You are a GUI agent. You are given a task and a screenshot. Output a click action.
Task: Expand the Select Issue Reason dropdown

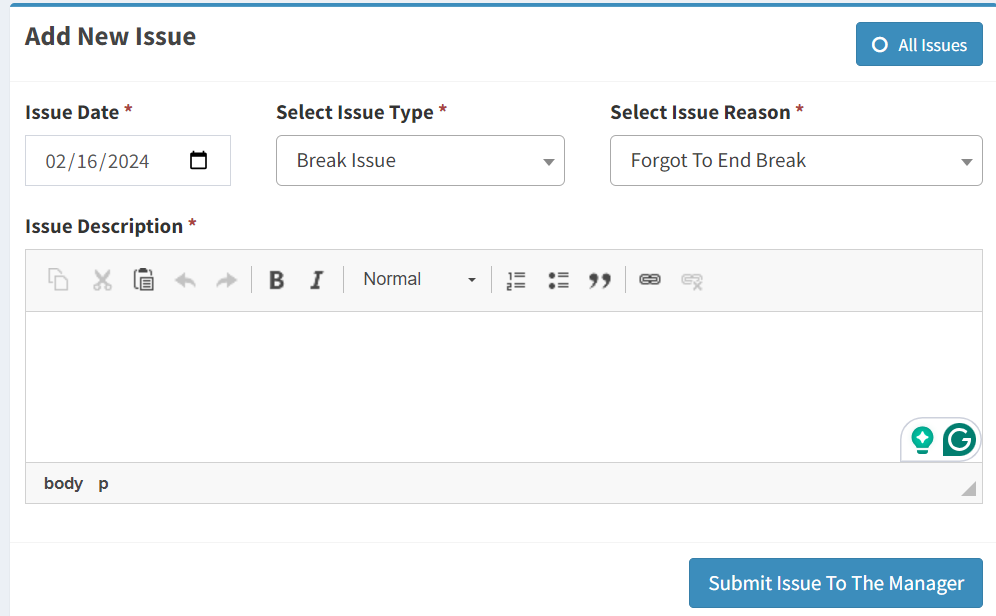(796, 161)
